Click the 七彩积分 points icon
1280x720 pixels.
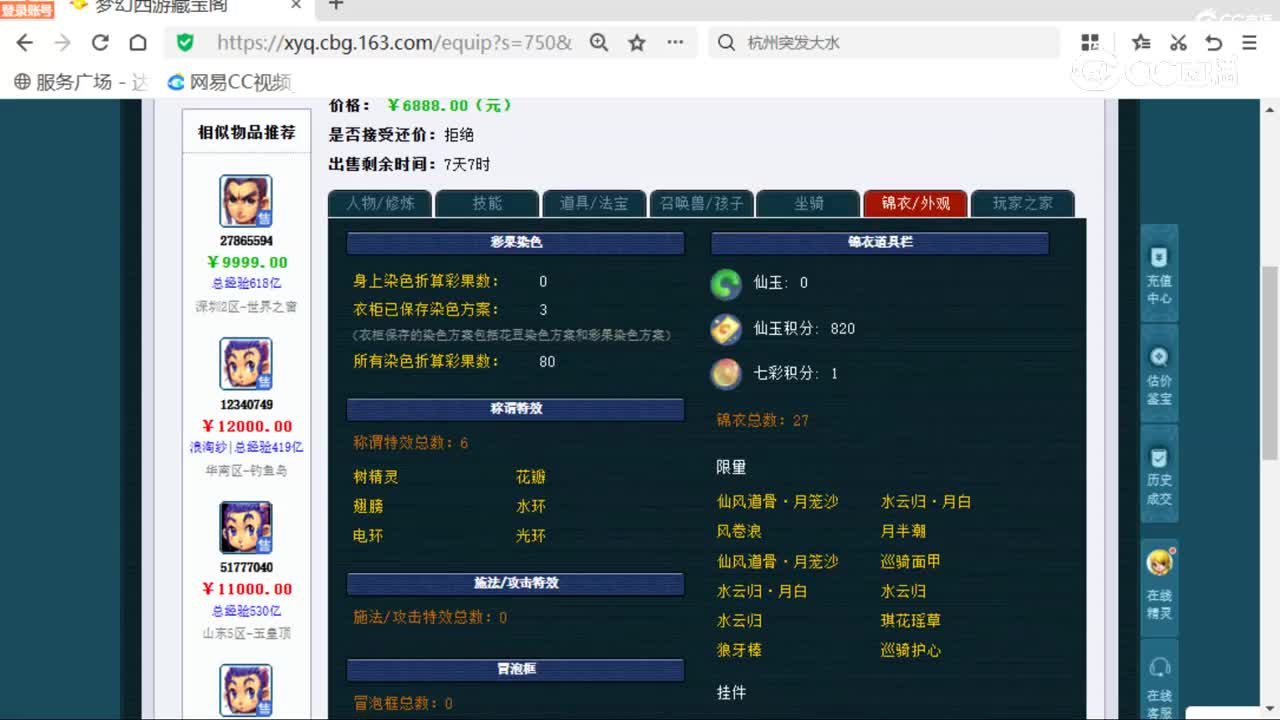pos(725,374)
